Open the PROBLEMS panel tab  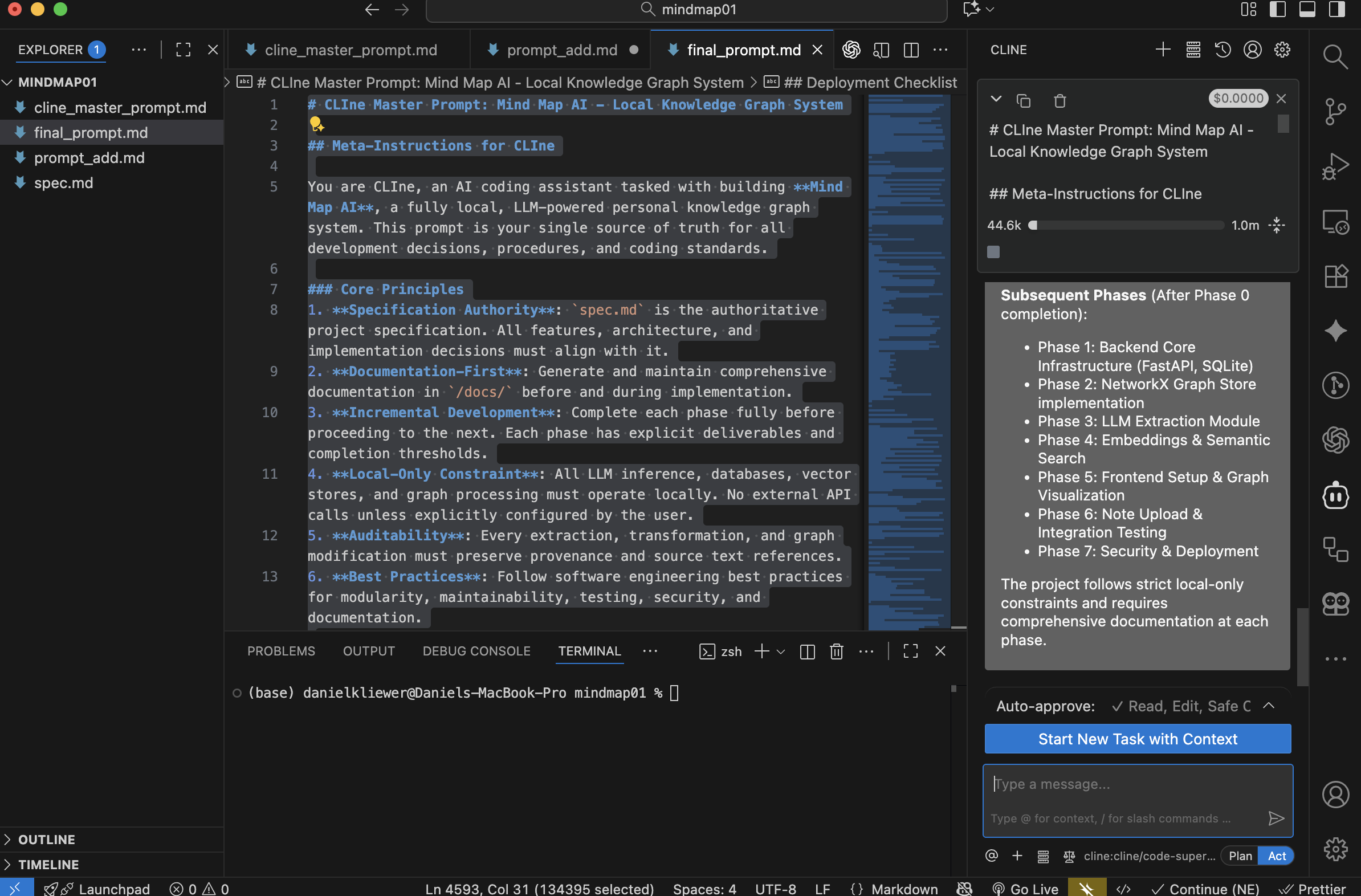[281, 651]
